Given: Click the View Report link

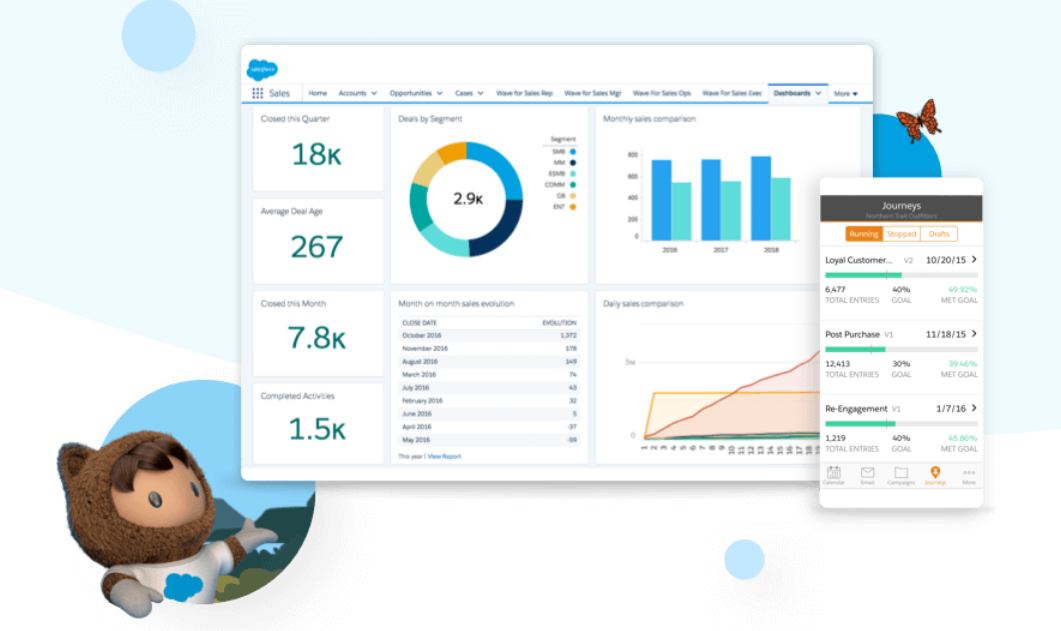Looking at the screenshot, I should click(444, 457).
